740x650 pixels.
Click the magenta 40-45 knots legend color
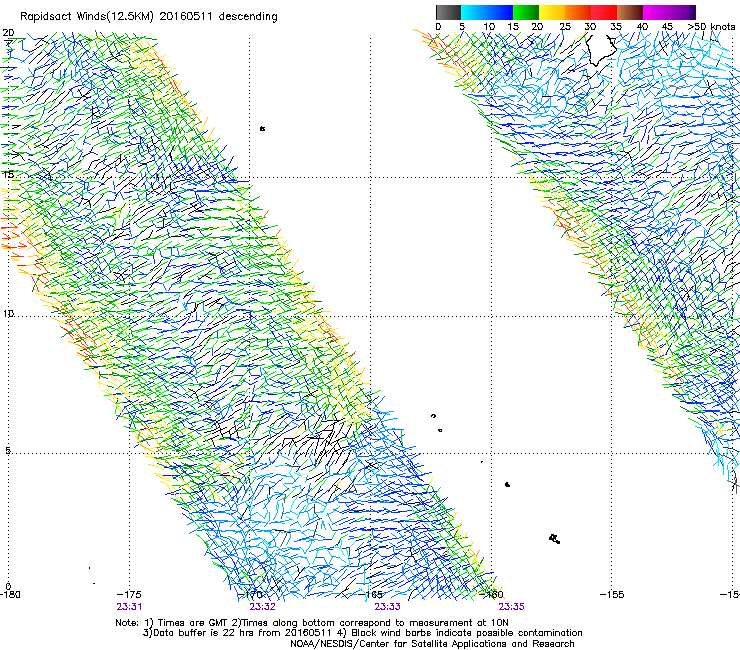tap(656, 12)
